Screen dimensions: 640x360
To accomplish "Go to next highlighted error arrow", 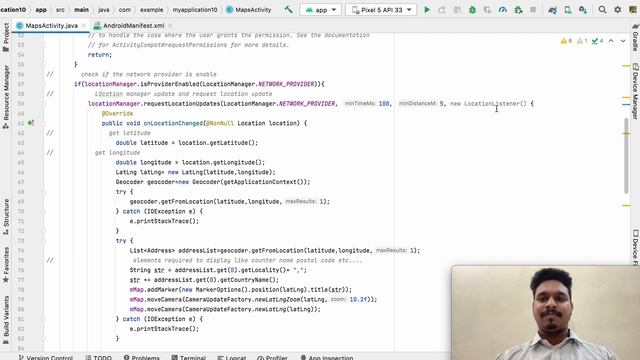I will click(x=623, y=41).
